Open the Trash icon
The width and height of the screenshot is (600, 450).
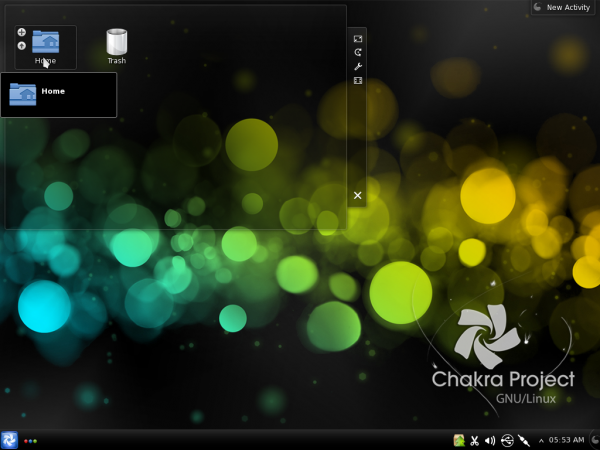click(117, 41)
